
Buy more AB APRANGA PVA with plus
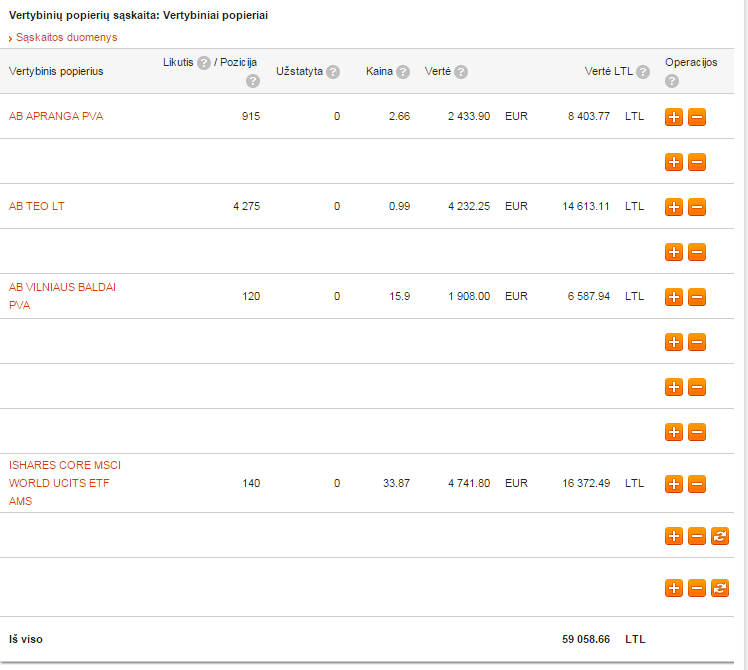(x=674, y=117)
